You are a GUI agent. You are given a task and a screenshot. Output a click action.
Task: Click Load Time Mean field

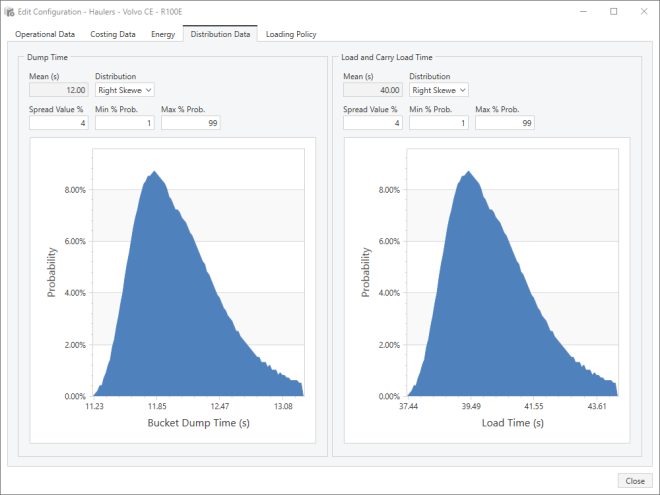coord(373,90)
